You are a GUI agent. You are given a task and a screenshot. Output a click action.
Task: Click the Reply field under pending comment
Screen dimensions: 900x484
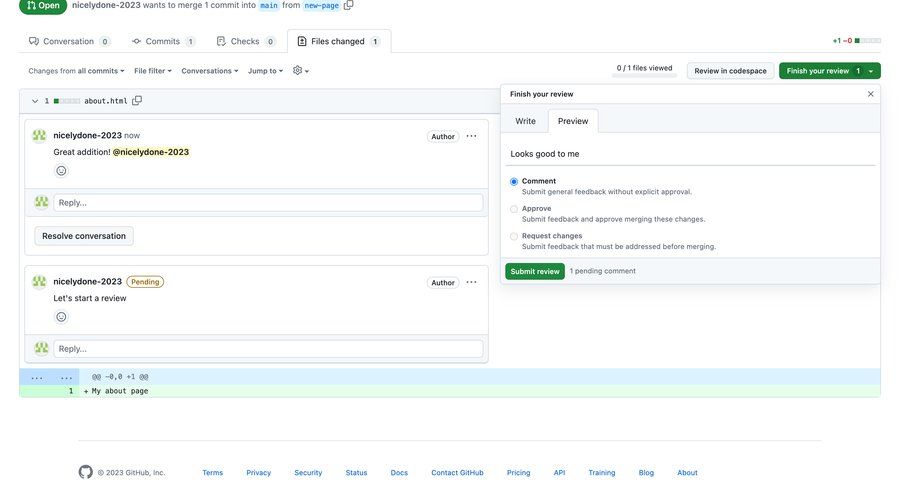[x=268, y=349]
